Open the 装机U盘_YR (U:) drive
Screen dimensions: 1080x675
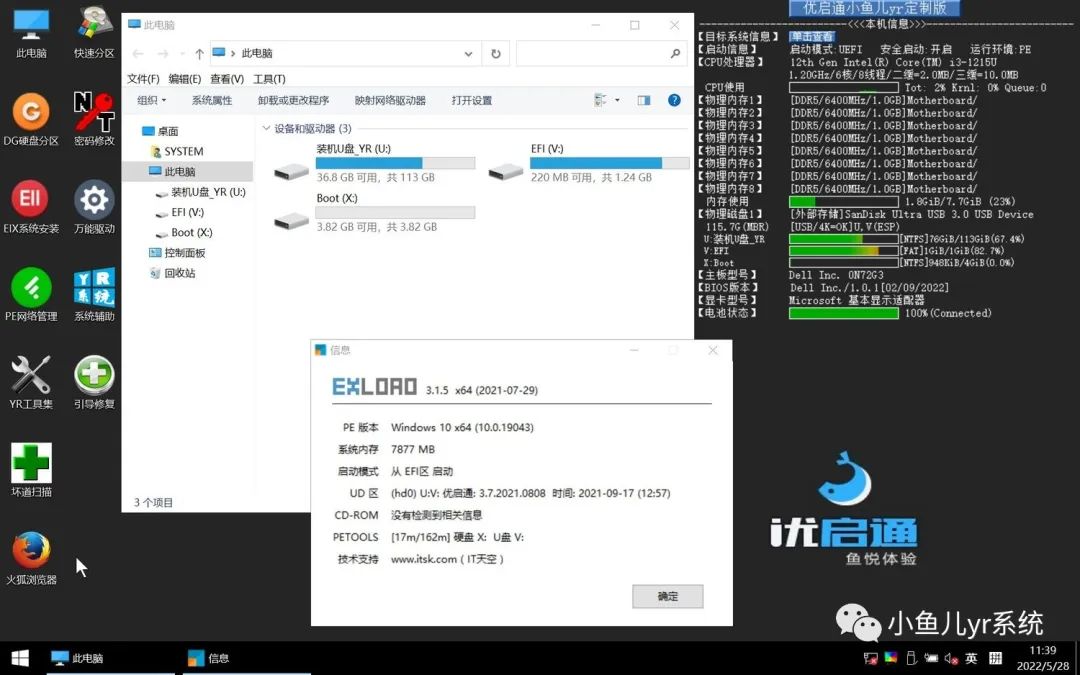pos(374,163)
